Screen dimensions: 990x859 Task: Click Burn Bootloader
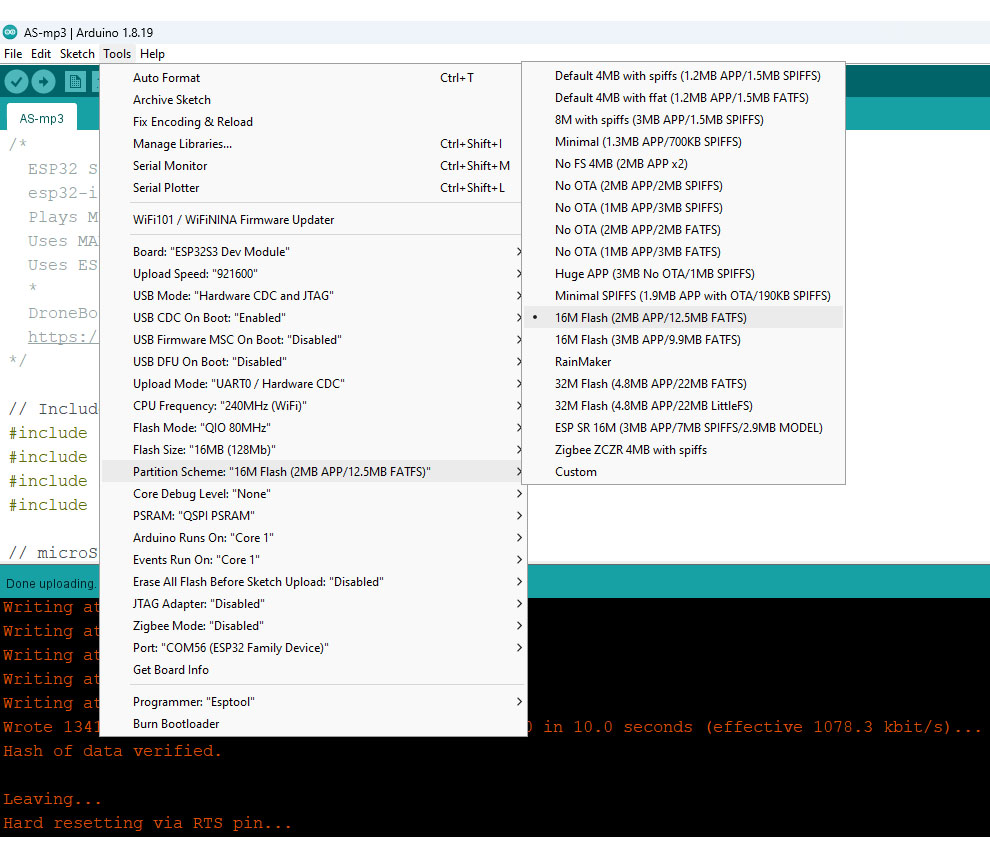176,724
